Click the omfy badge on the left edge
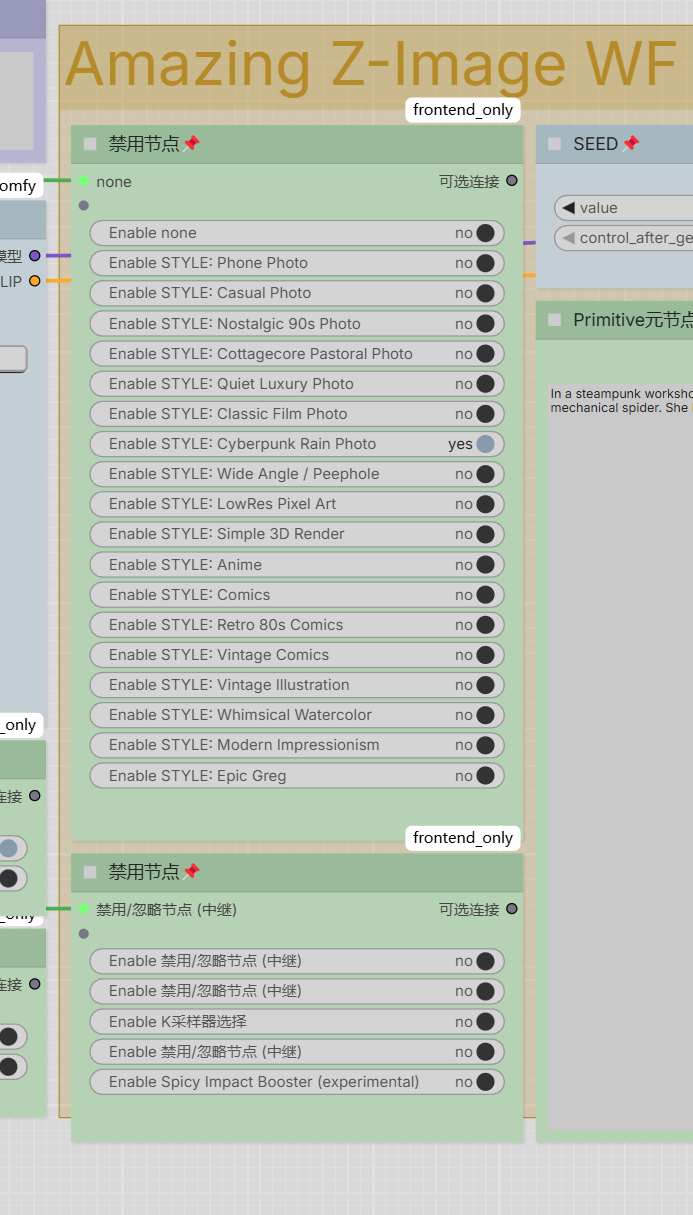 [x=20, y=185]
